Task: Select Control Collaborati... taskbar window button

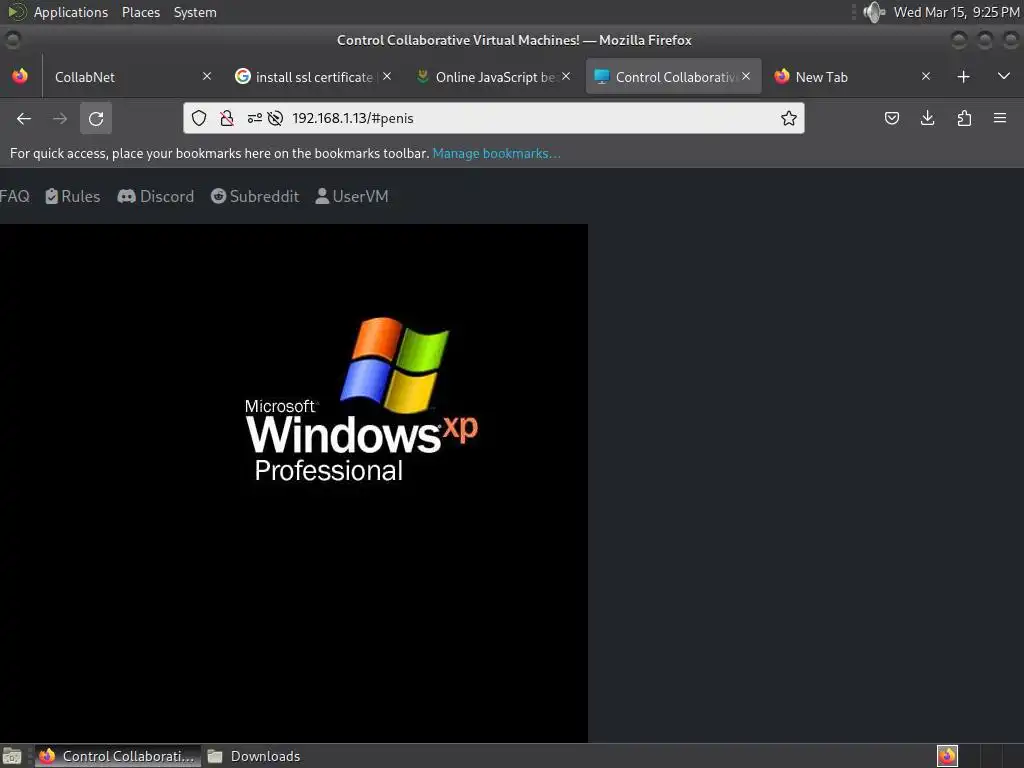Action: pos(118,756)
